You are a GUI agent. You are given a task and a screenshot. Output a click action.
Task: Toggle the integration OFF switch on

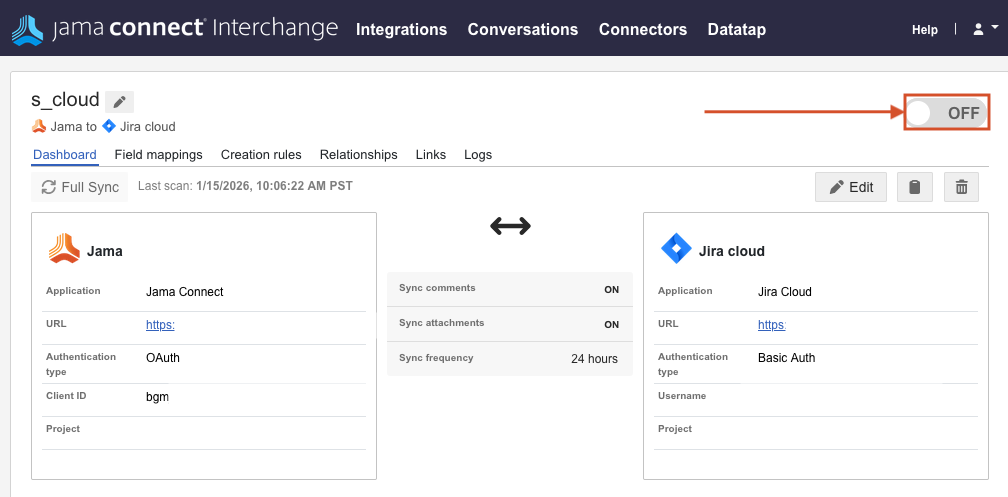pos(946,113)
